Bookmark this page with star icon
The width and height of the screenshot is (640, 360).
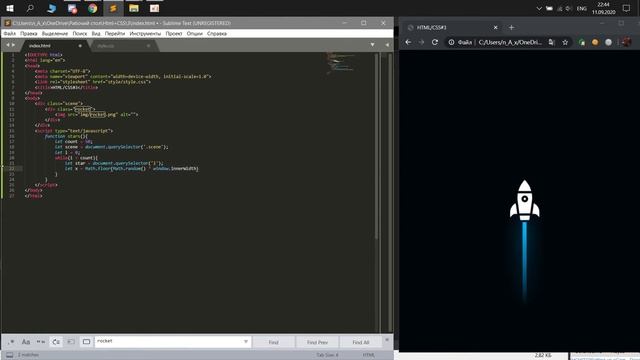tap(565, 42)
